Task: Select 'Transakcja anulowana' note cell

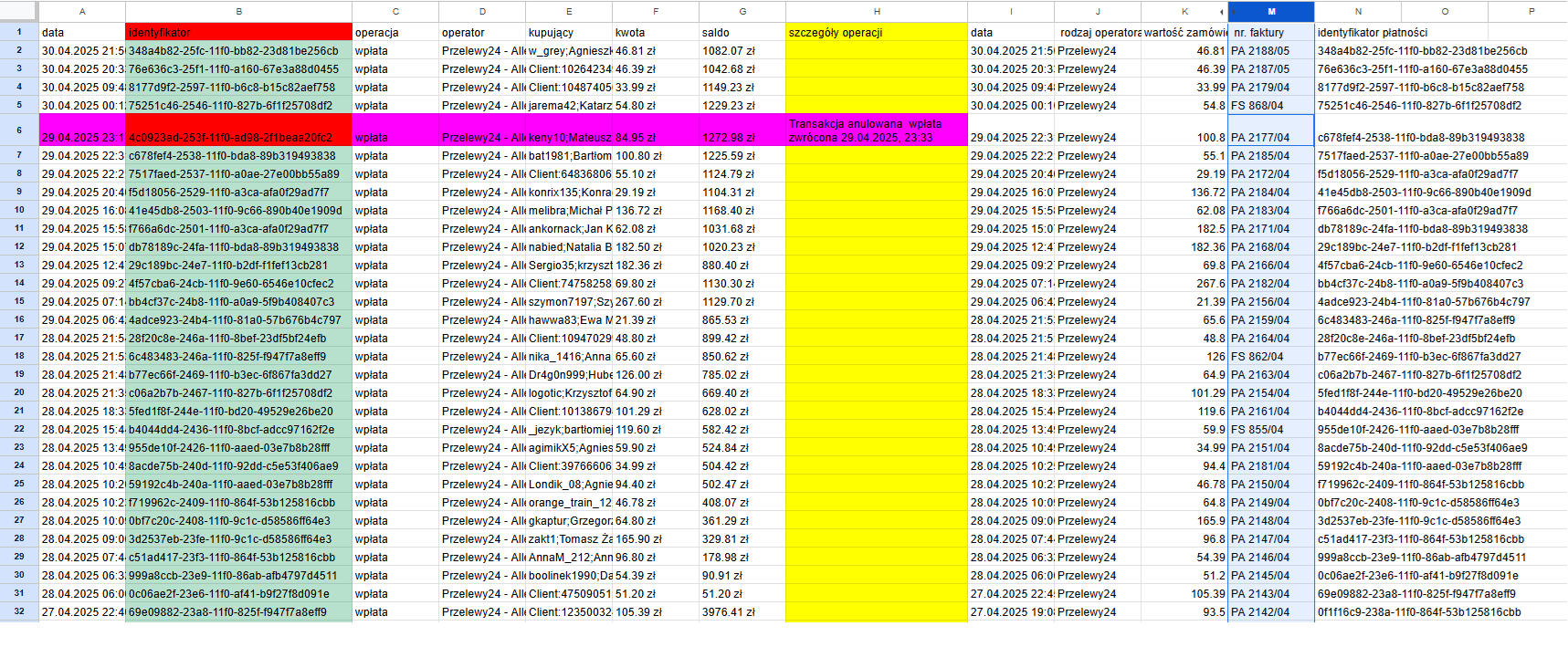Action: [x=877, y=130]
